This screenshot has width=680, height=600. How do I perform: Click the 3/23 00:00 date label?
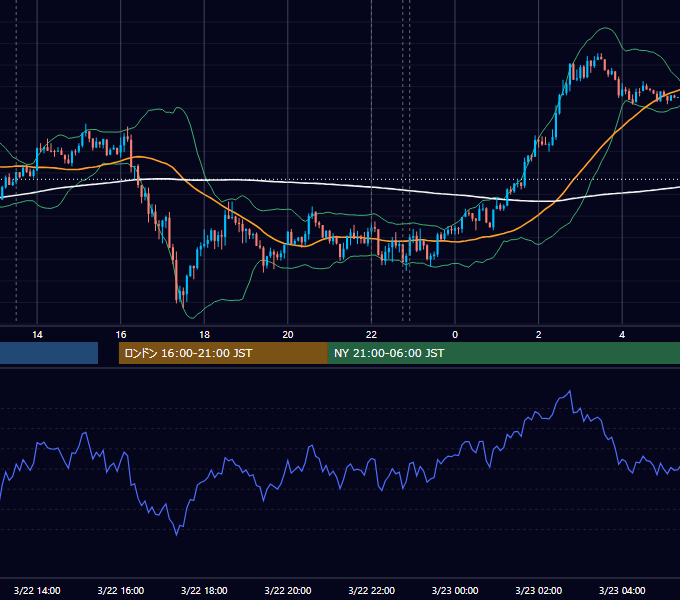455,590
